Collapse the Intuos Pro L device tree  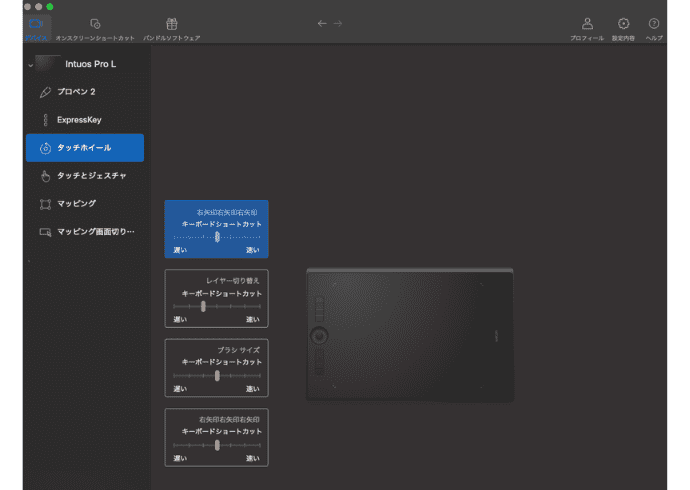[31, 65]
